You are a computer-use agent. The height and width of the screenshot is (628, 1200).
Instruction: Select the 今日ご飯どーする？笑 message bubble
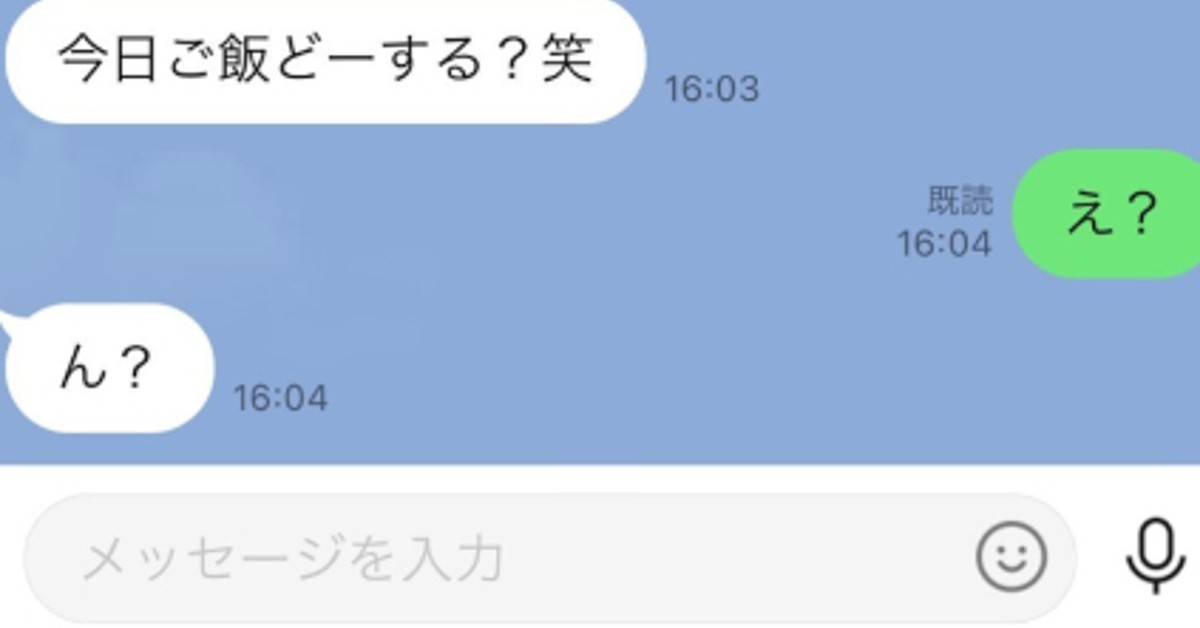(324, 60)
